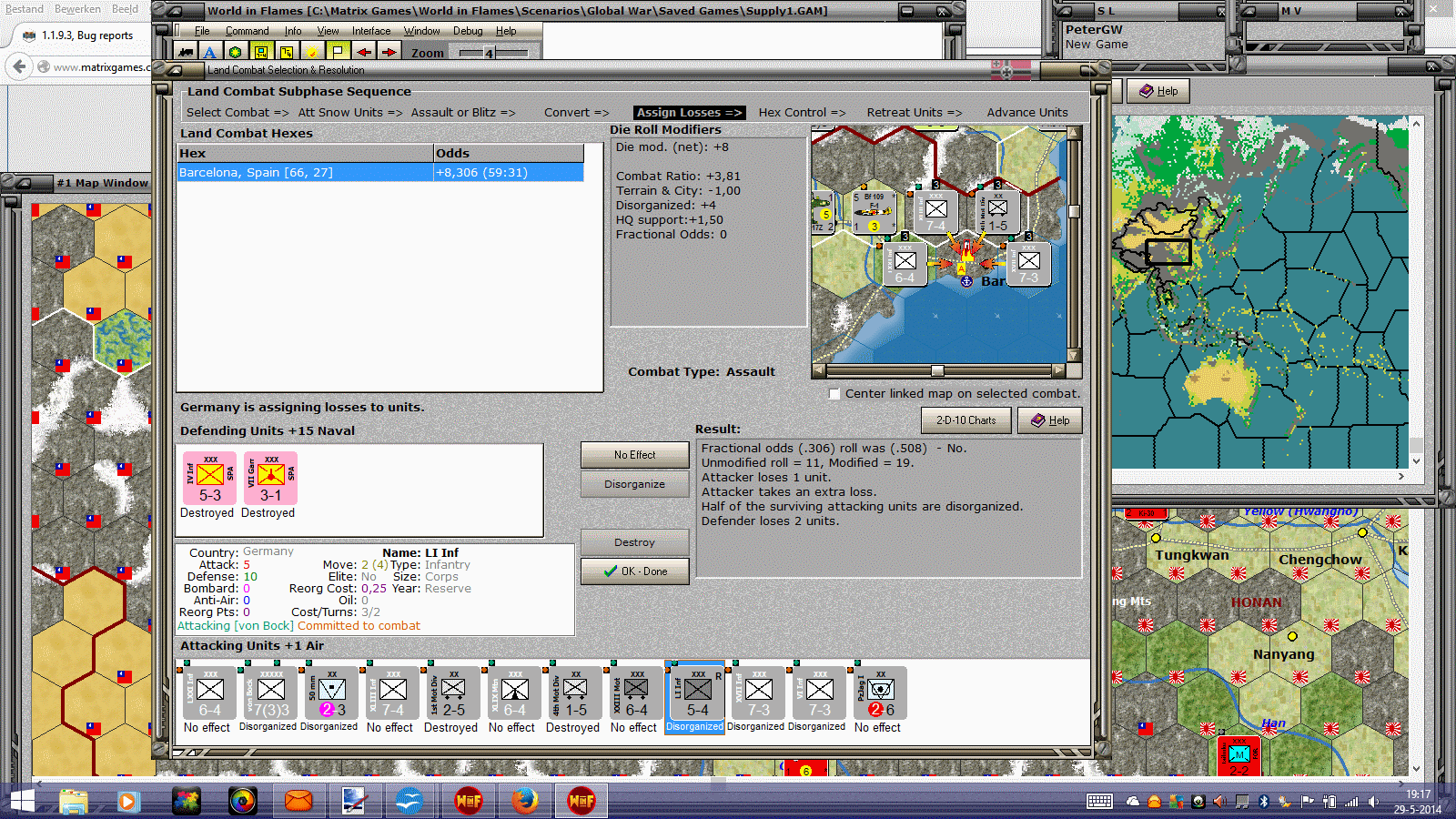The height and width of the screenshot is (819, 1456).
Task: Click the green circle toolbar icon
Action: [236, 52]
